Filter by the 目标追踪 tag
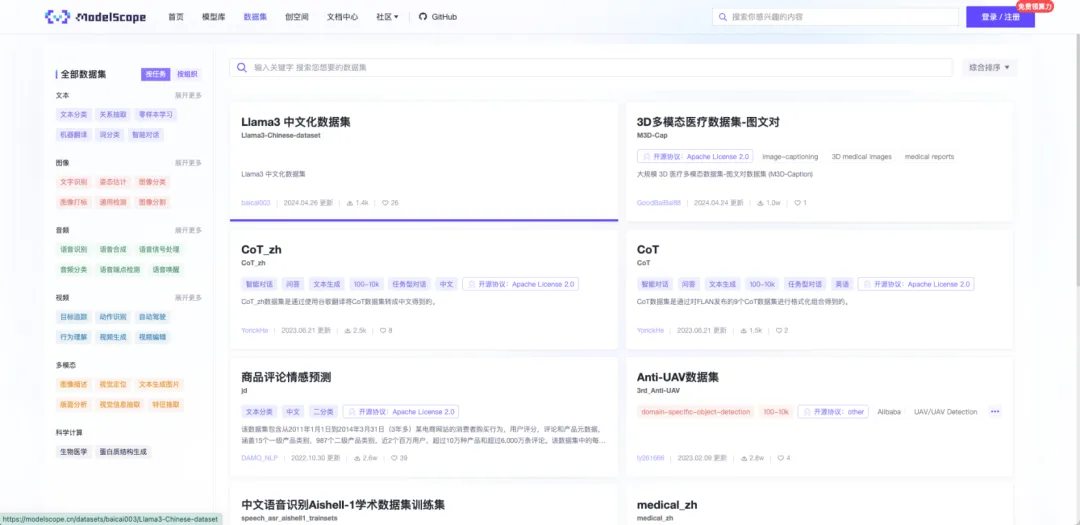Screen dimensions: 1080x525 coord(74,317)
